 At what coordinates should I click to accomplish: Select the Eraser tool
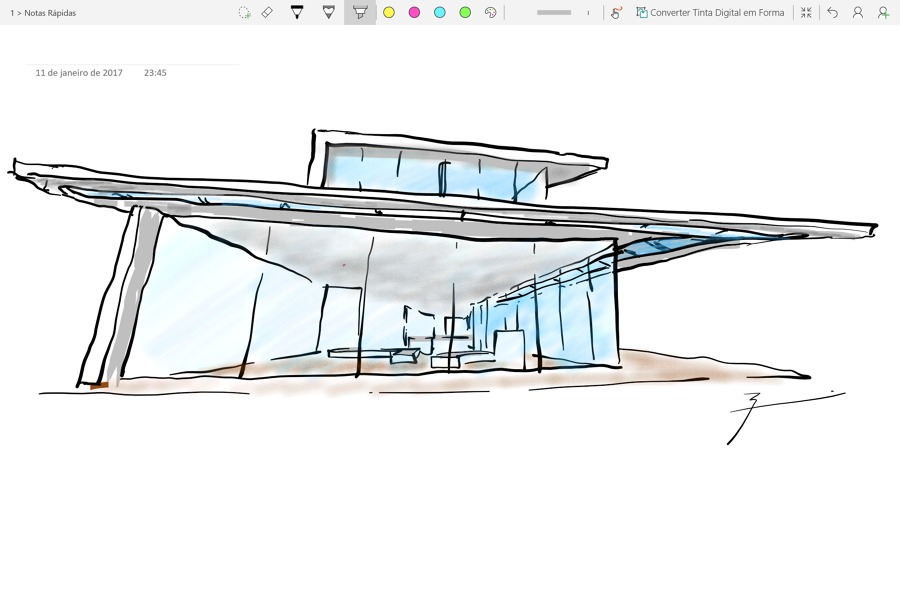(266, 12)
